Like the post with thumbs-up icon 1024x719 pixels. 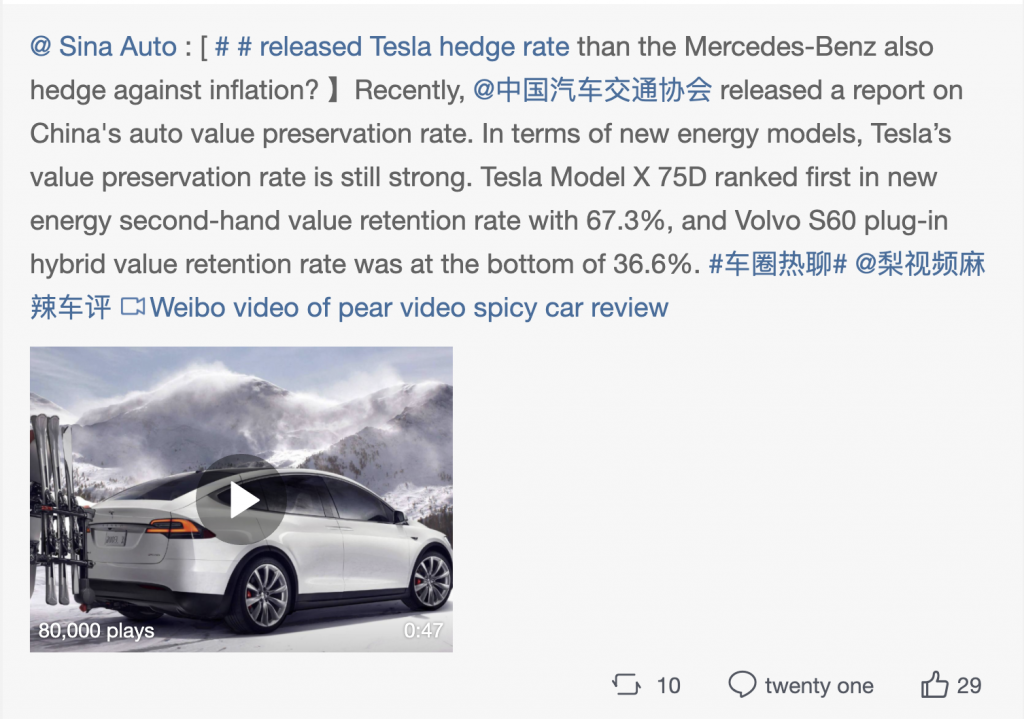click(x=934, y=684)
